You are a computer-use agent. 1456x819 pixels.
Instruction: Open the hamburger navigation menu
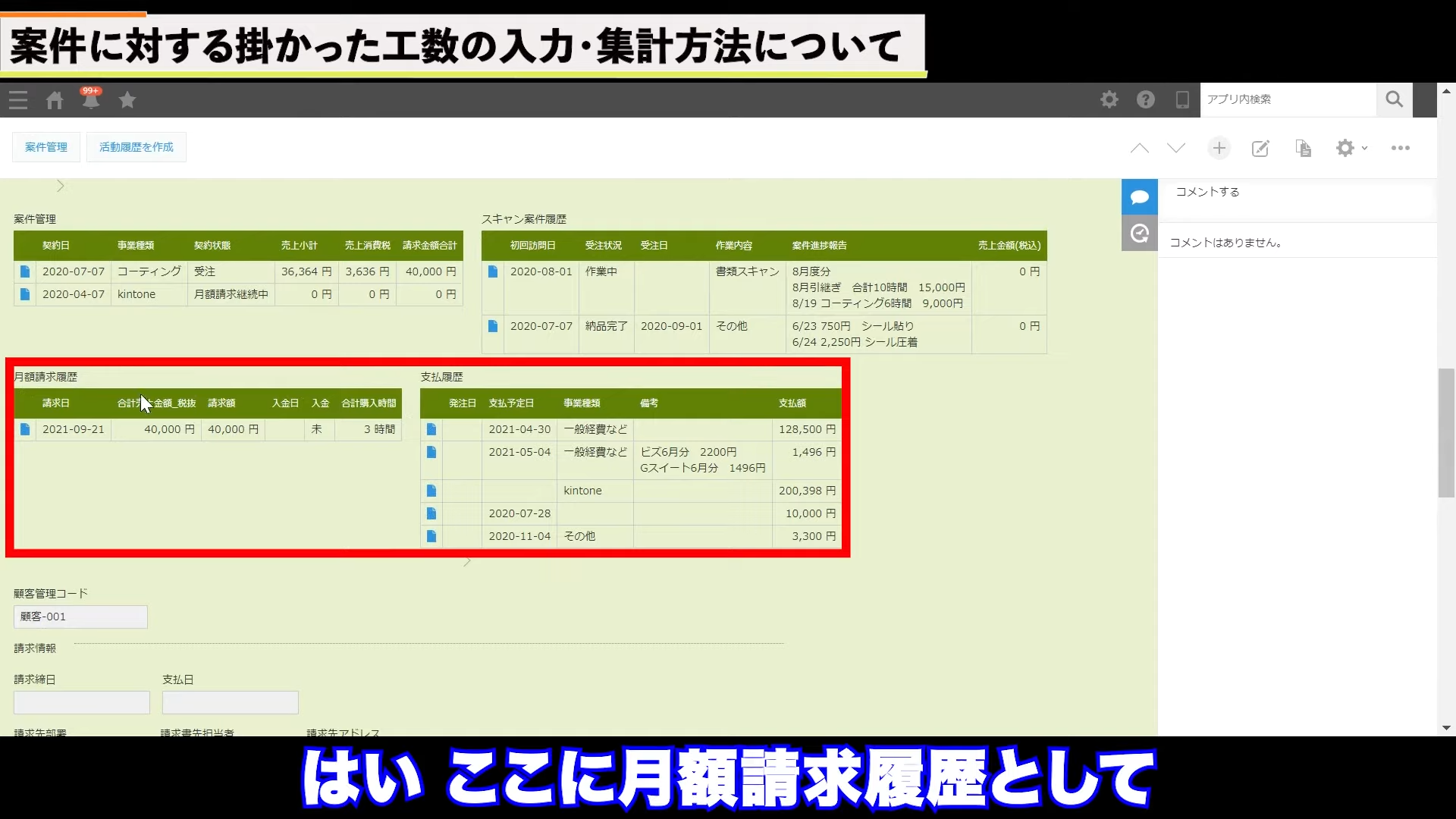18,100
